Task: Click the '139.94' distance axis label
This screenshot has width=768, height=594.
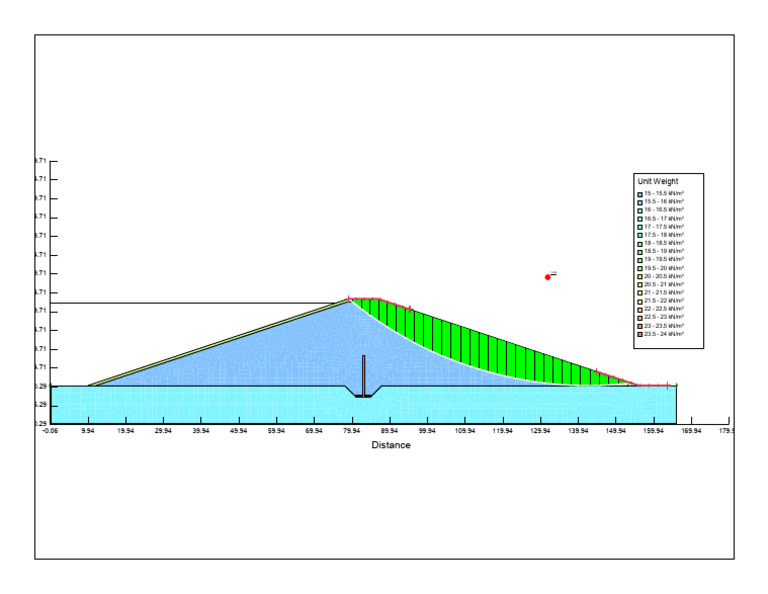Action: tap(578, 431)
